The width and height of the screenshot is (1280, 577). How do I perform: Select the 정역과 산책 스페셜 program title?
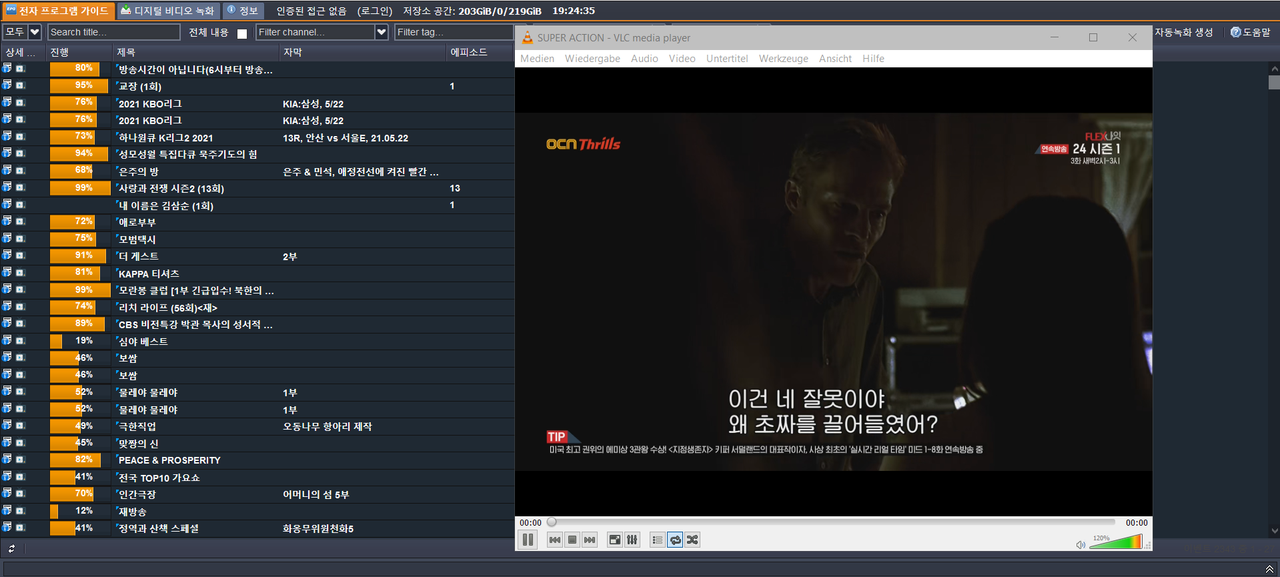(159, 527)
